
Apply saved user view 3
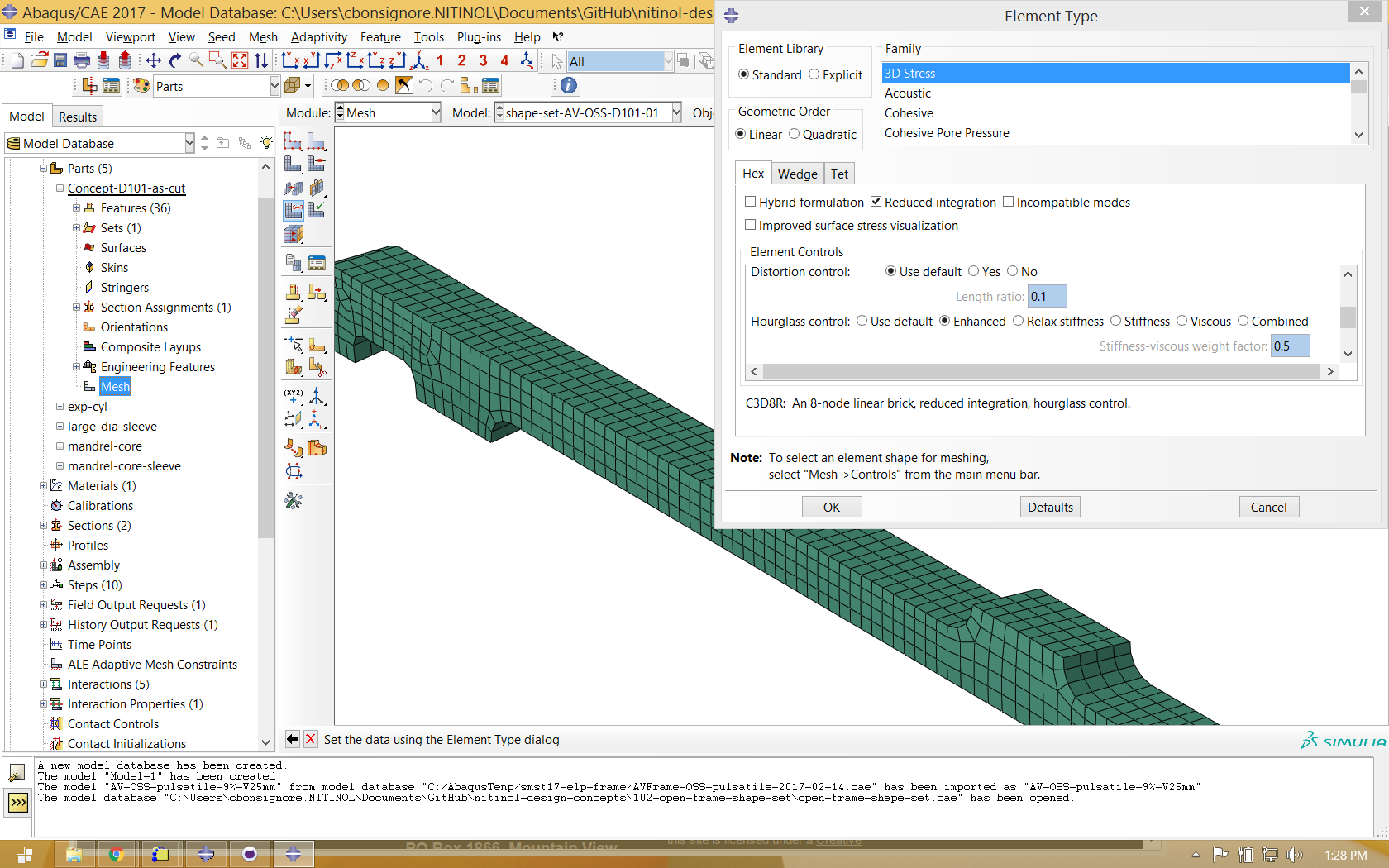(484, 60)
